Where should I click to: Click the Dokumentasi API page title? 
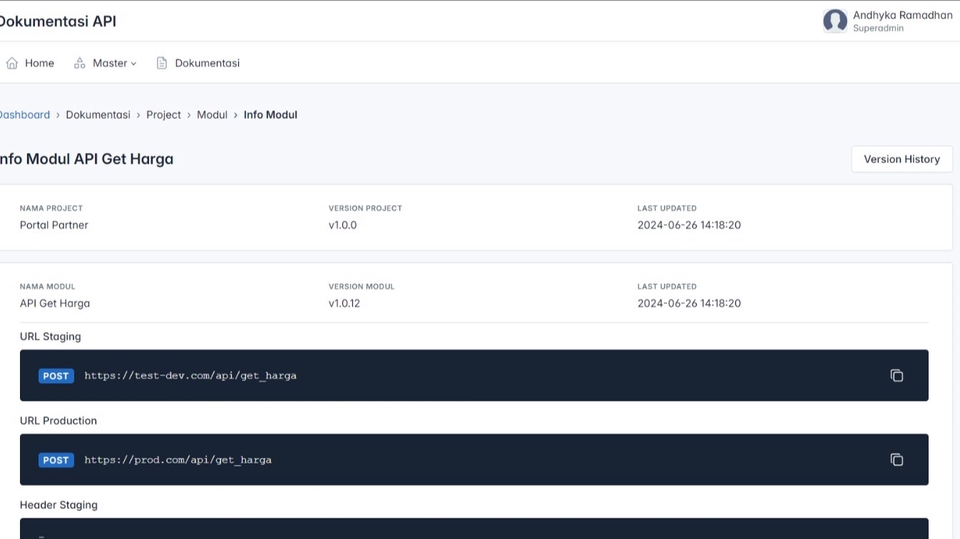tap(57, 21)
